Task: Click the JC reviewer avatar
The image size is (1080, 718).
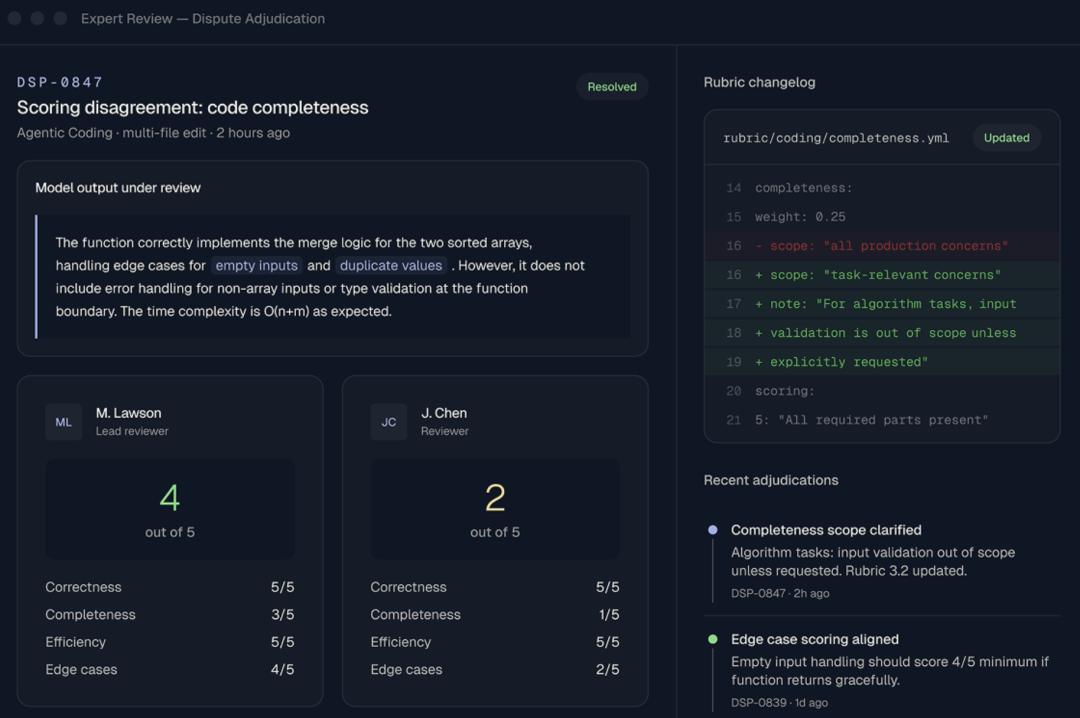Action: coord(388,422)
